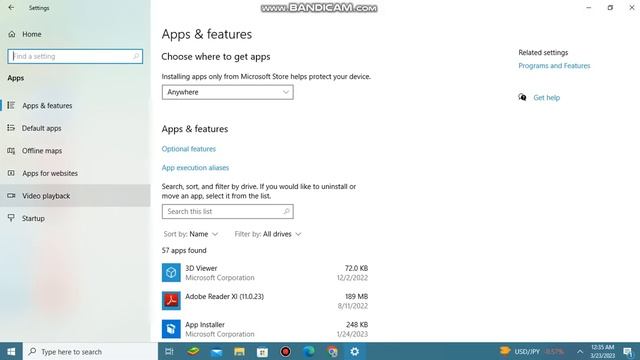Focus the Search this list field

227,211
